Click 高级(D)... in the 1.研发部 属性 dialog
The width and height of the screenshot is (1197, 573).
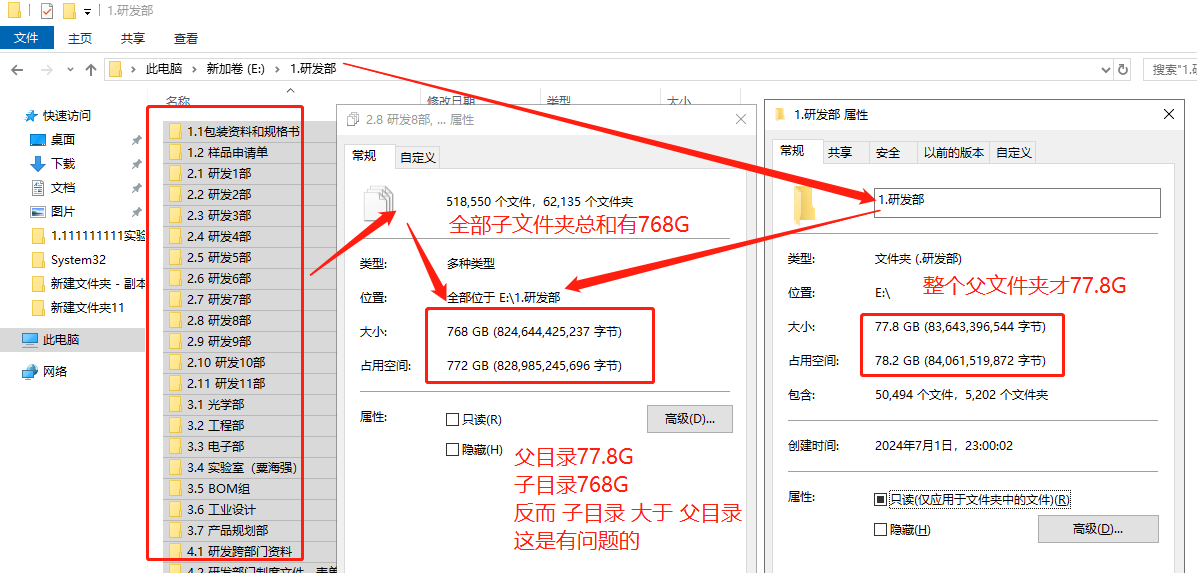click(1098, 529)
